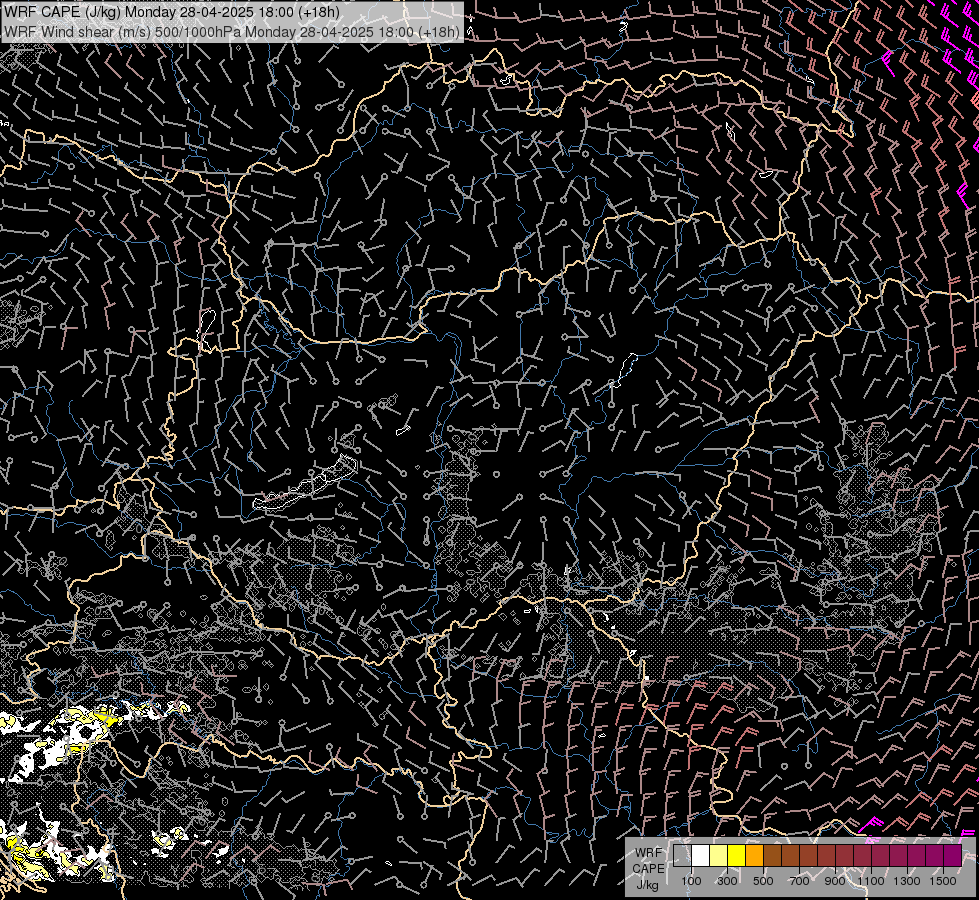Select the bright yellow CAPE legend swatch
This screenshot has width=979, height=900.
(x=737, y=856)
